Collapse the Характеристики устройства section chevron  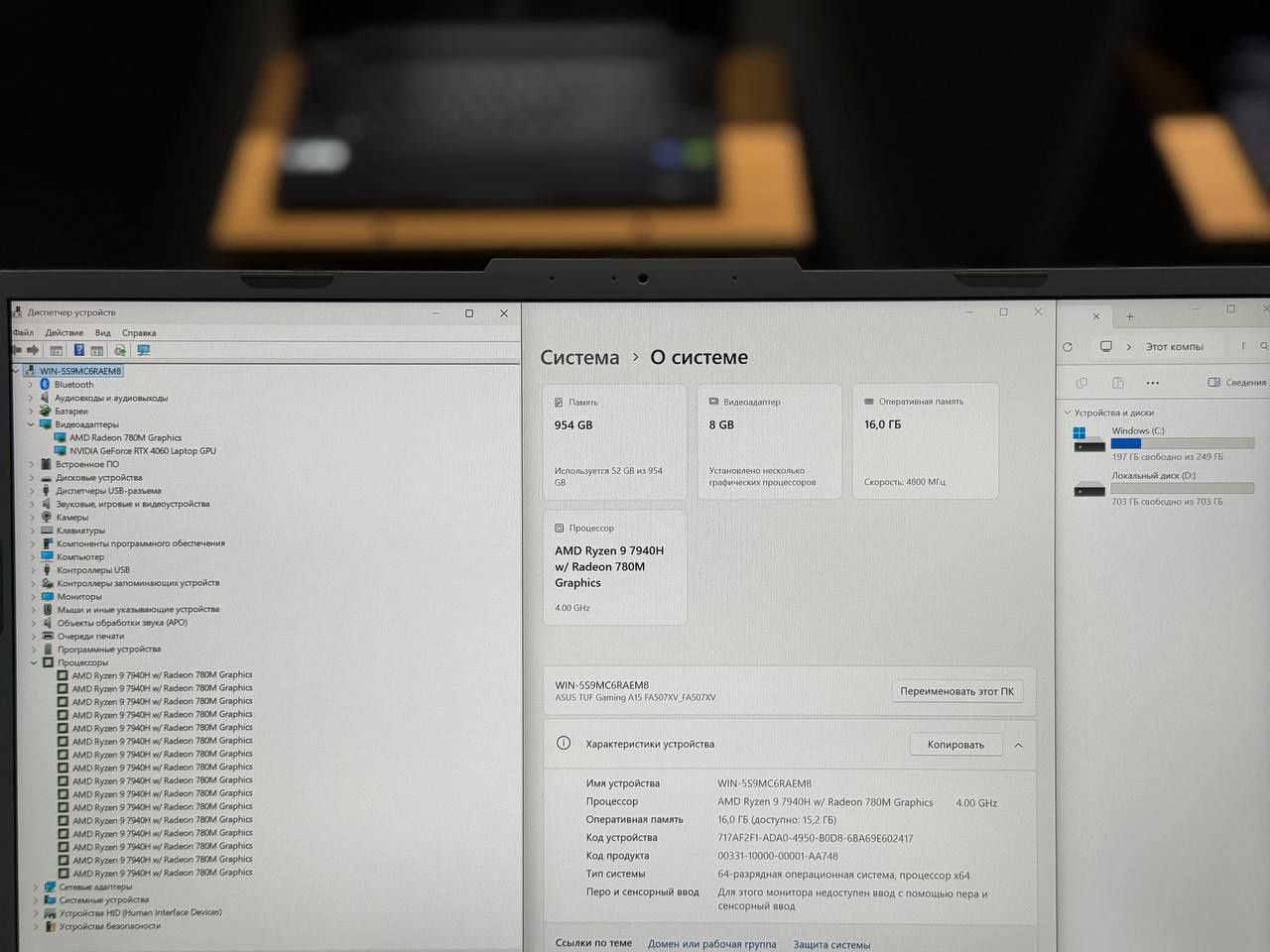point(1018,745)
